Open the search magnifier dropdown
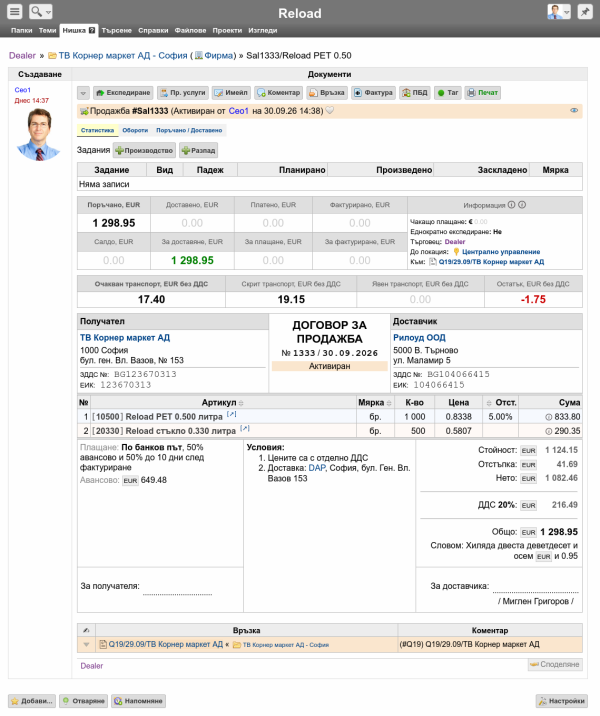This screenshot has width=600, height=716. click(40, 11)
